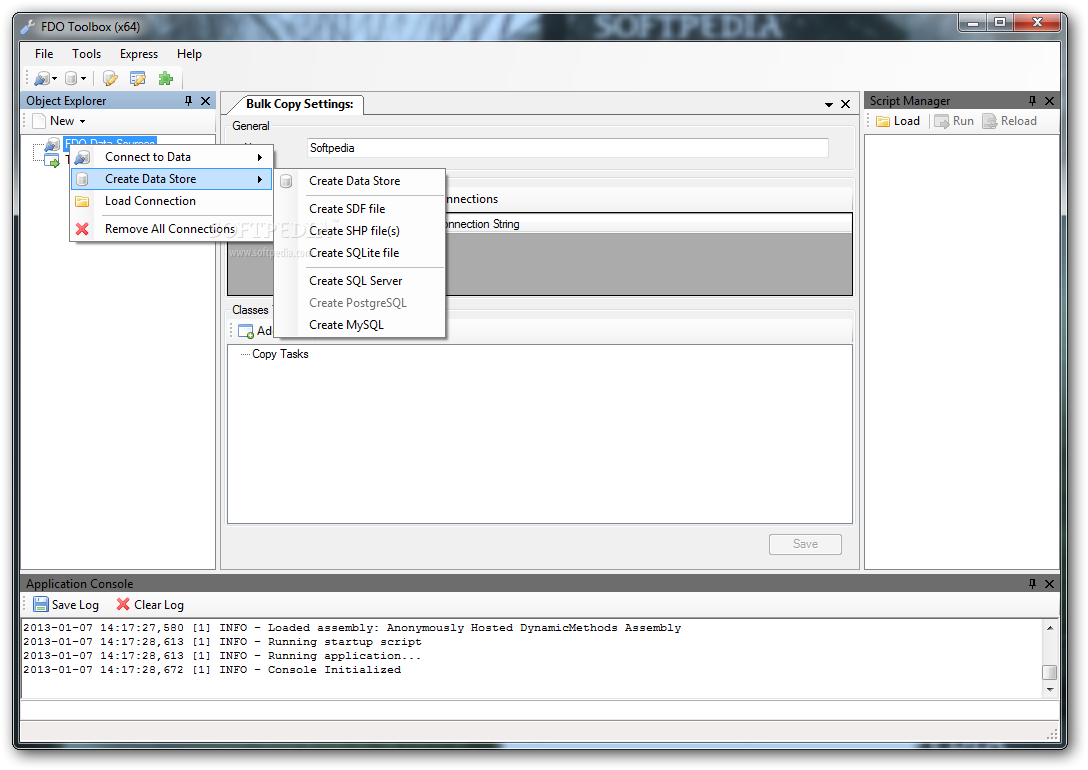Click Run in Script Manager
This screenshot has width=1088, height=770.
pos(954,121)
